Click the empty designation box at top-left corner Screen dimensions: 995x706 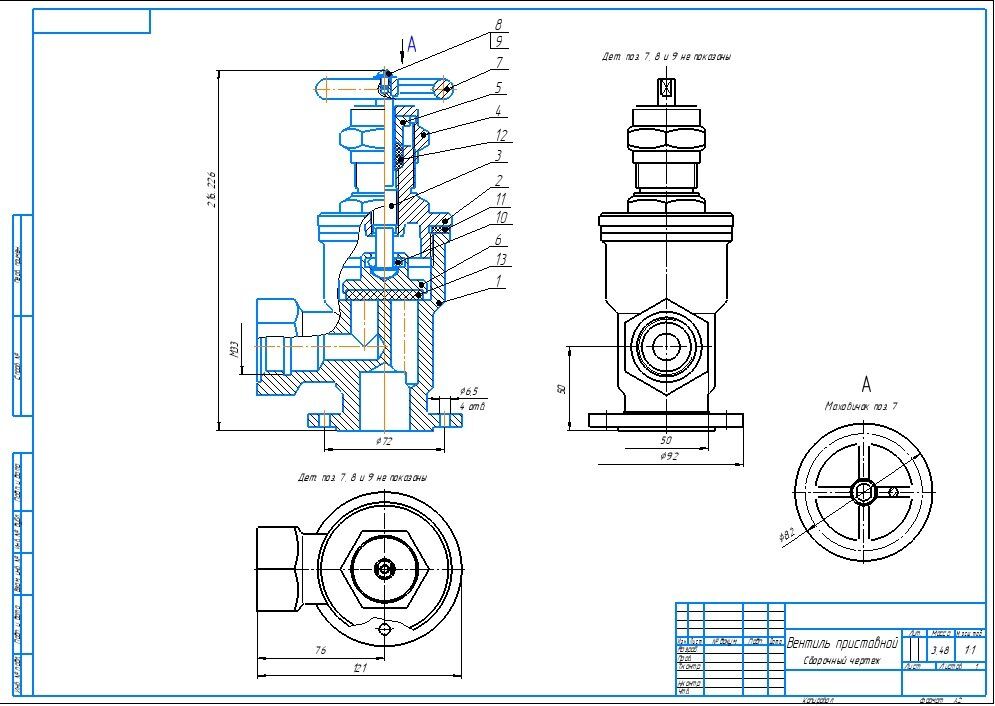pyautogui.click(x=91, y=22)
